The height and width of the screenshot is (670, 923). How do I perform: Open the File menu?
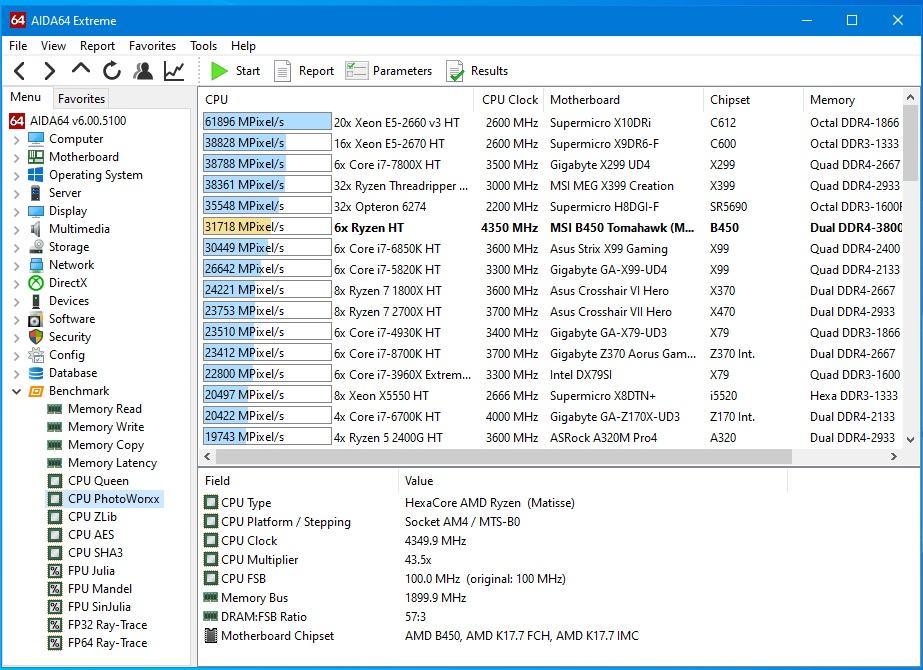[18, 46]
